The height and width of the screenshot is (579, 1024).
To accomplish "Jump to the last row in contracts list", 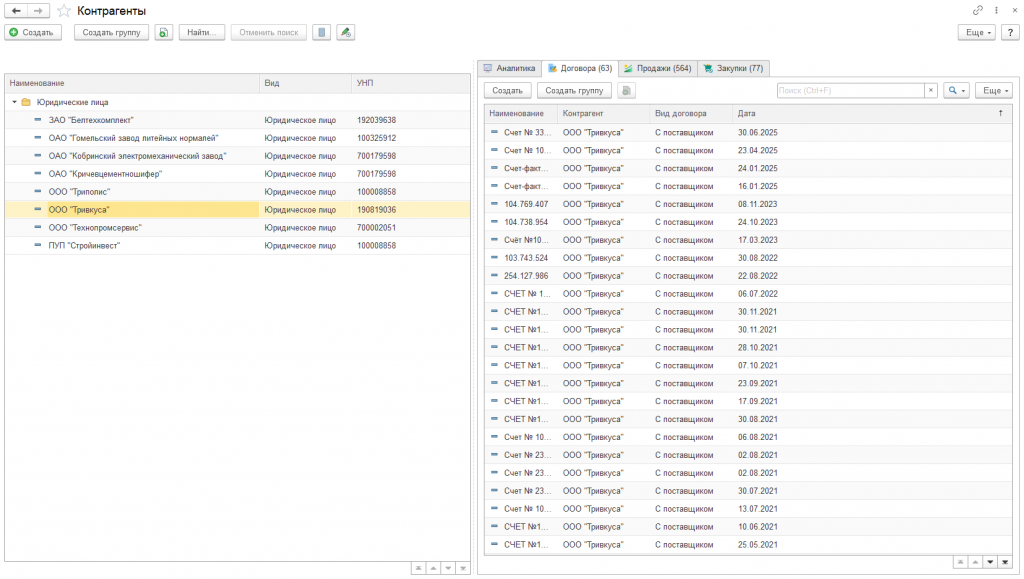I will [x=1008, y=562].
